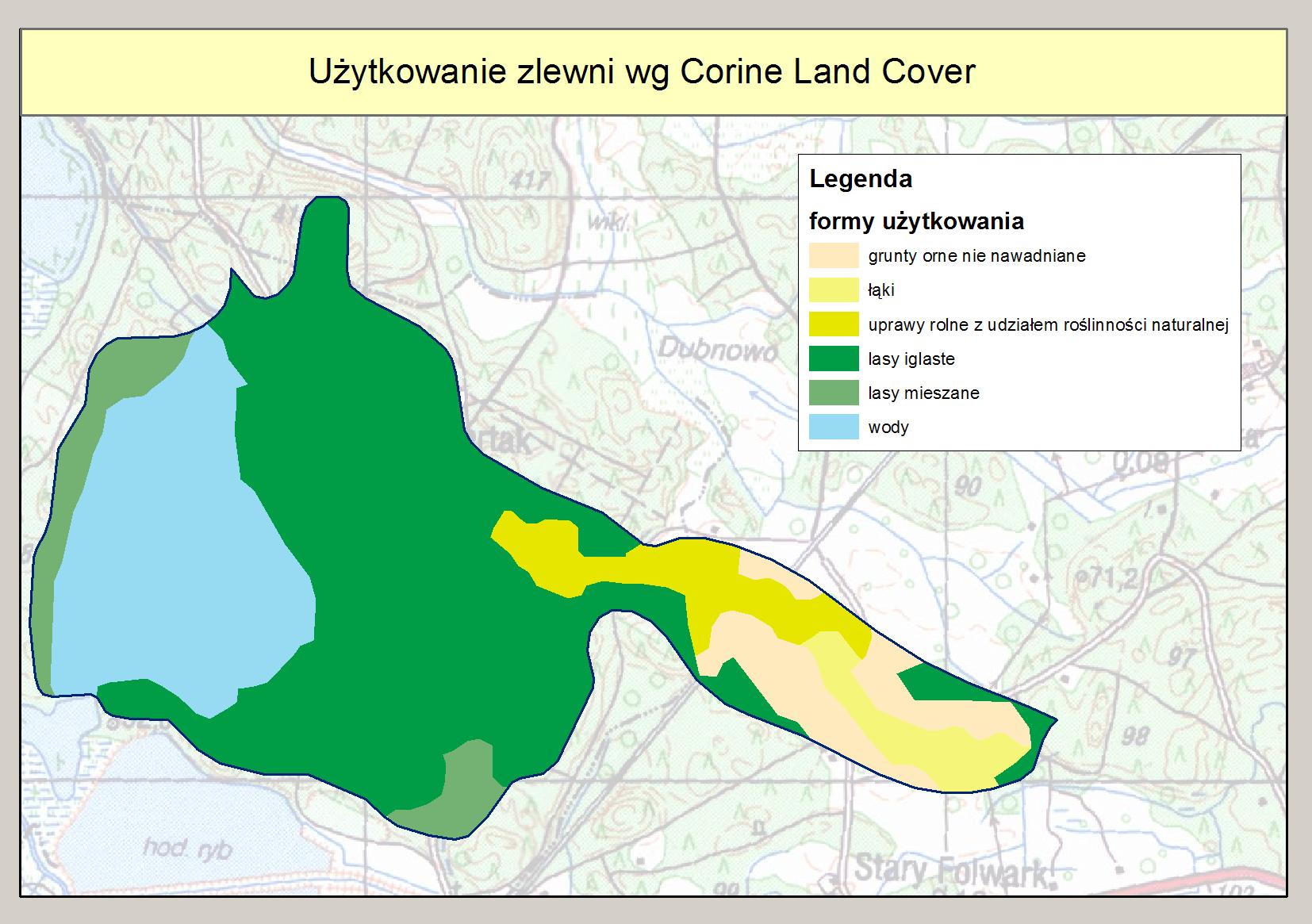Select the 'lasy iglaste' dark green swatch

pos(834,358)
